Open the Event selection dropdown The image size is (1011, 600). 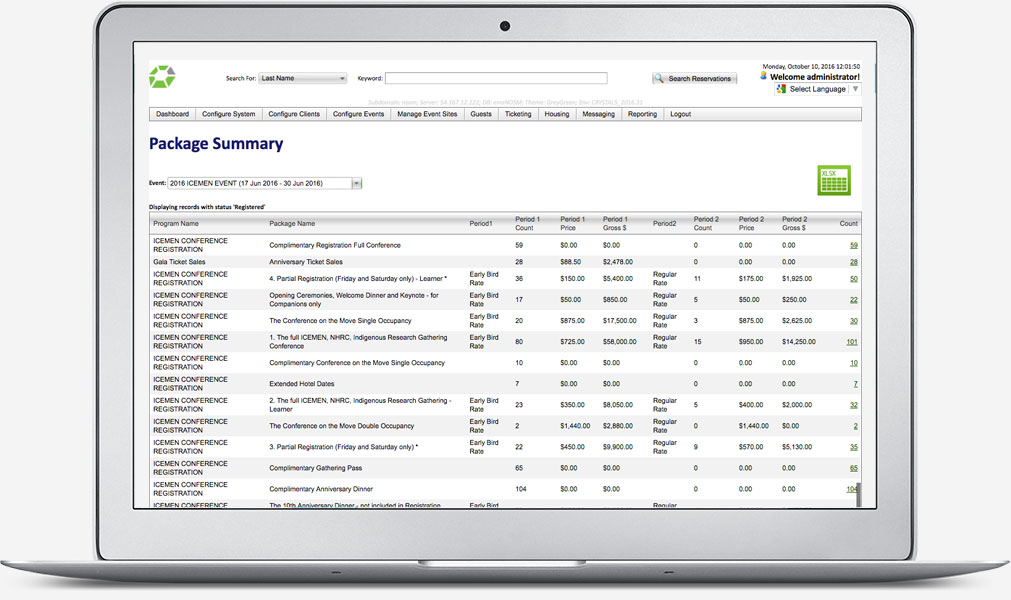264,183
